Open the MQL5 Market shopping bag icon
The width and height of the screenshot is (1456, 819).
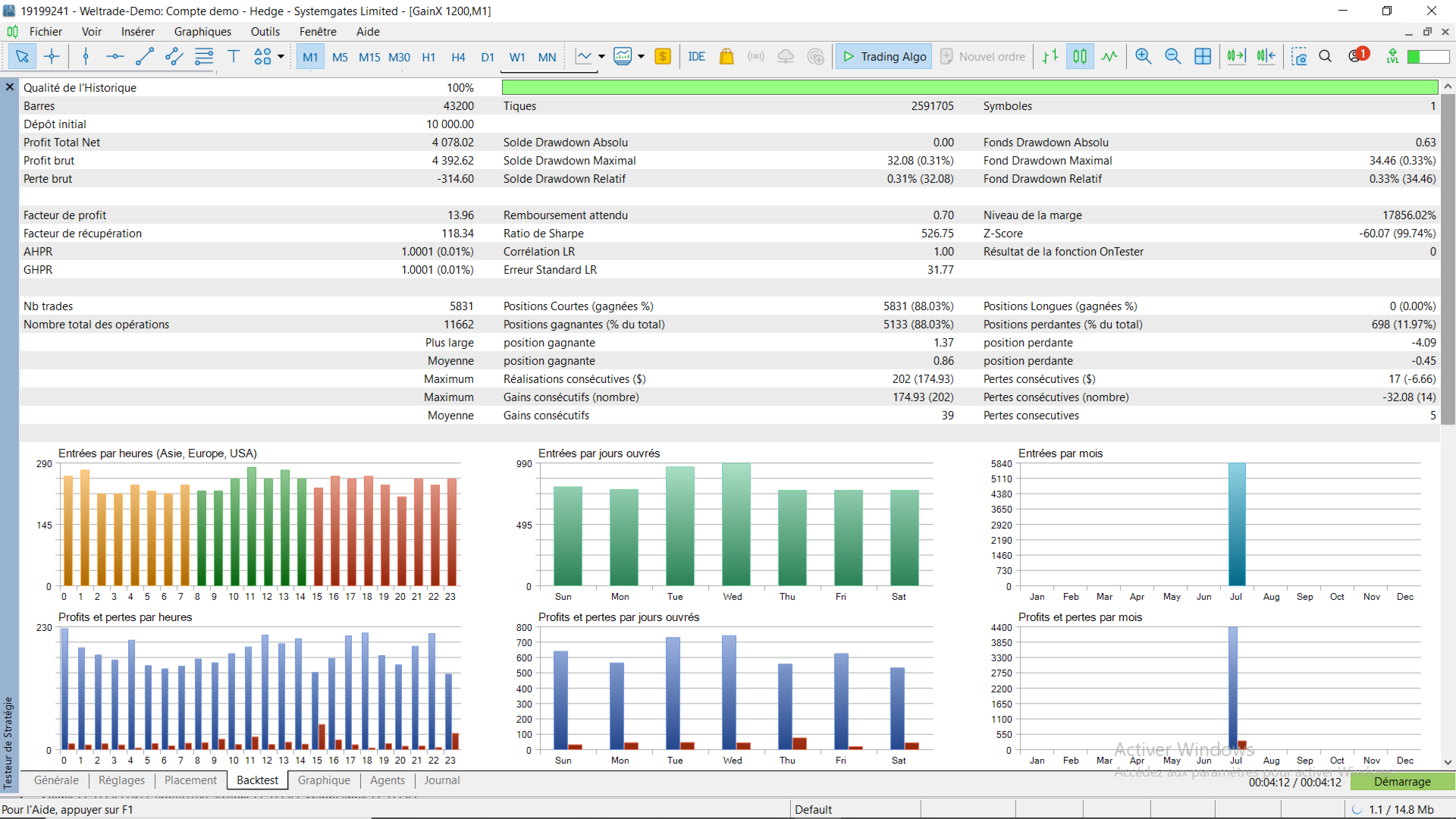click(726, 56)
